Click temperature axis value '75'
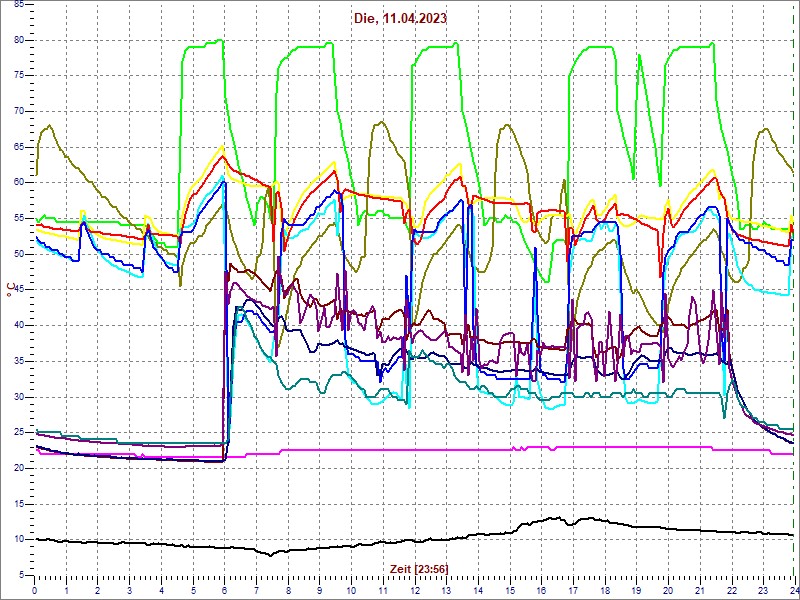Screen dimensions: 800x600 19,76
